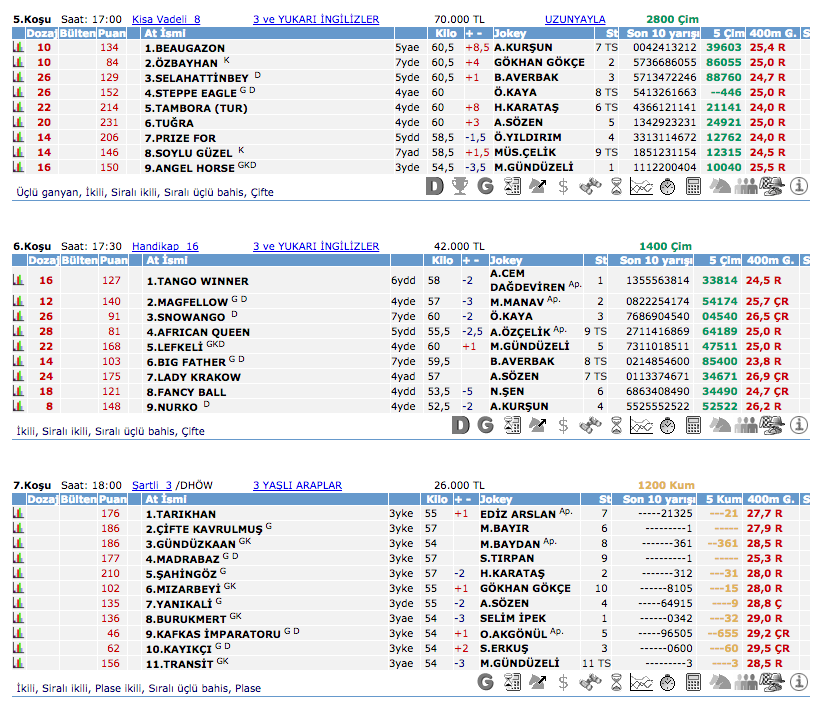Open the Kisa Vadeli 8 link
Image resolution: width=834 pixels, height=713 pixels.
[x=166, y=19]
